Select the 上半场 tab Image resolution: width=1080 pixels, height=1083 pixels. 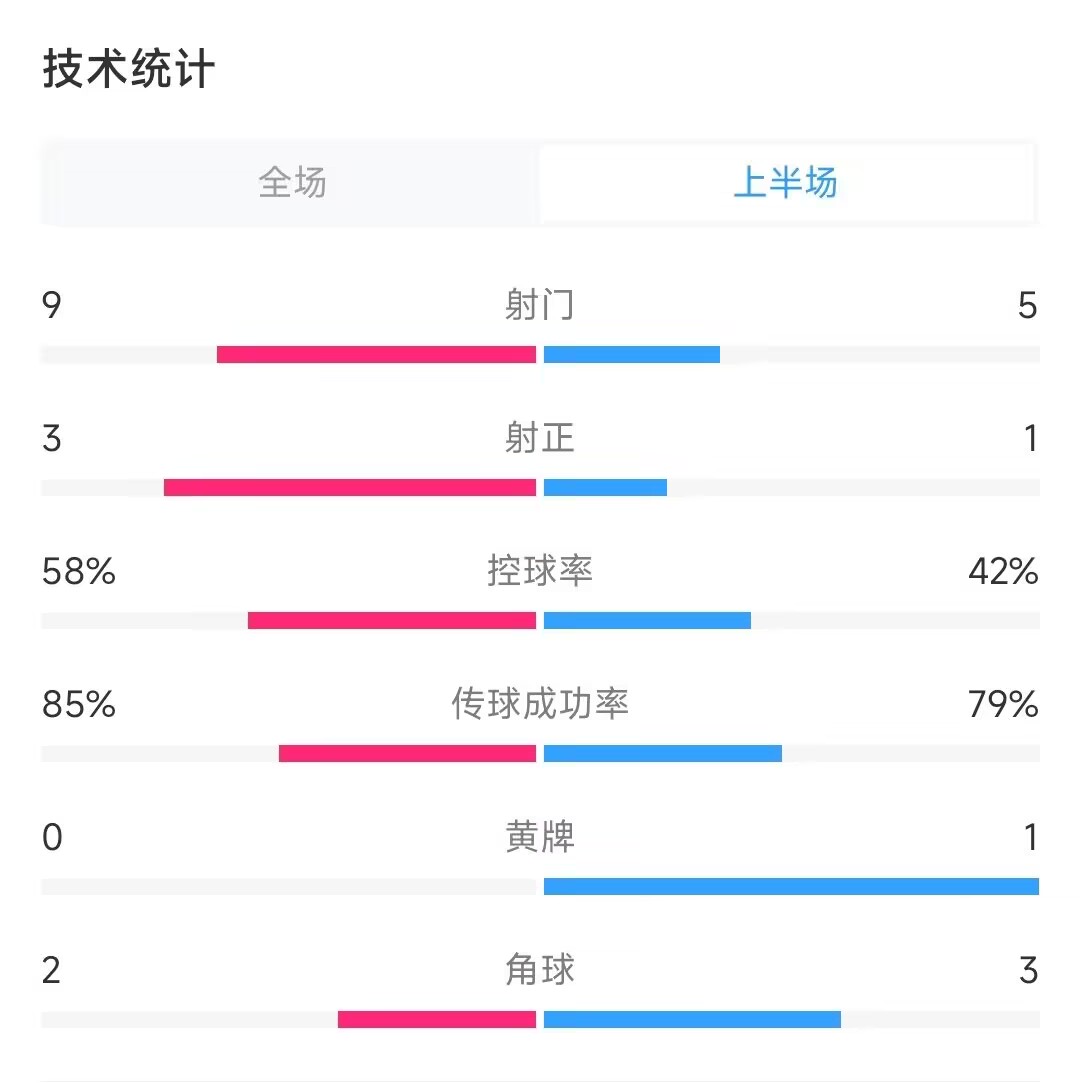pyautogui.click(x=786, y=183)
